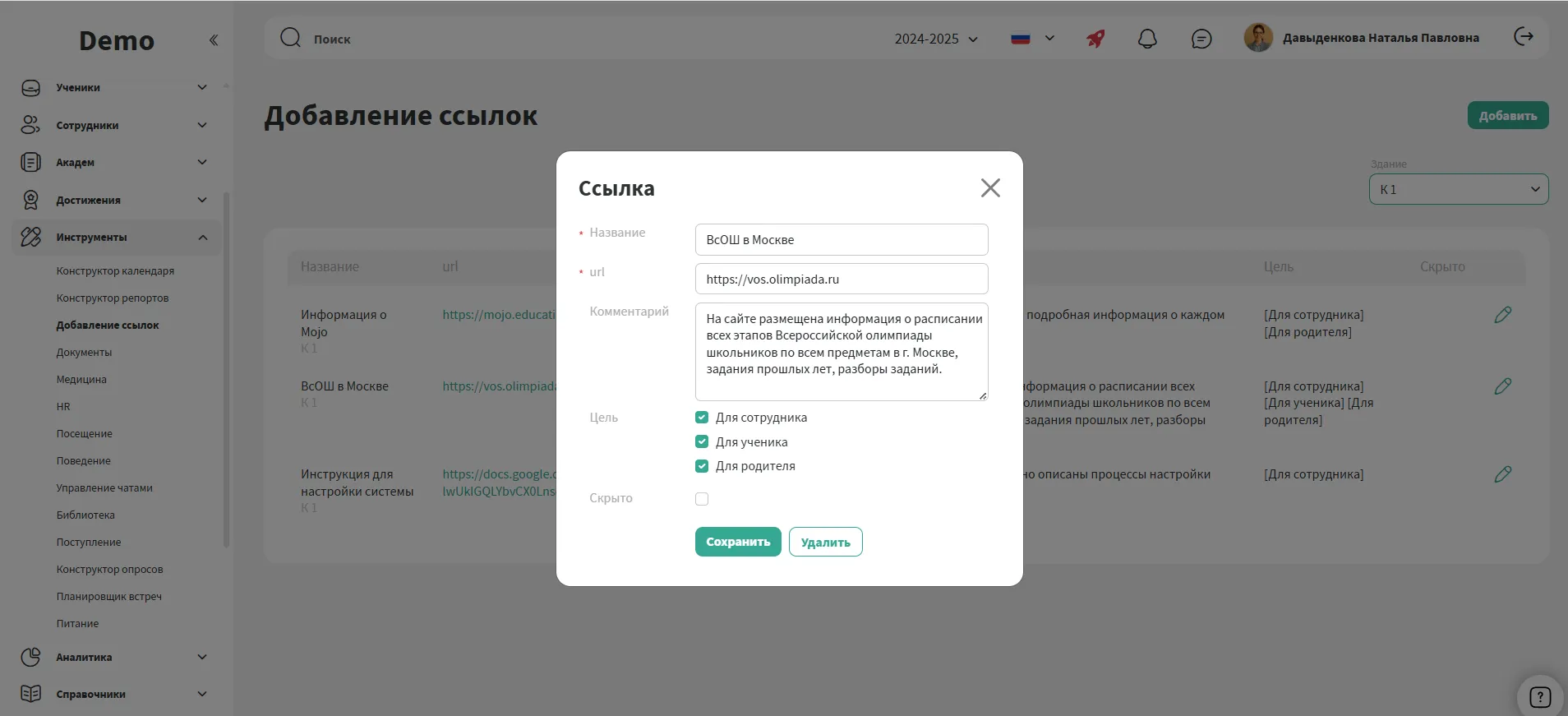This screenshot has height=716, width=1568.
Task: Click the search magnifier icon
Action: click(290, 38)
